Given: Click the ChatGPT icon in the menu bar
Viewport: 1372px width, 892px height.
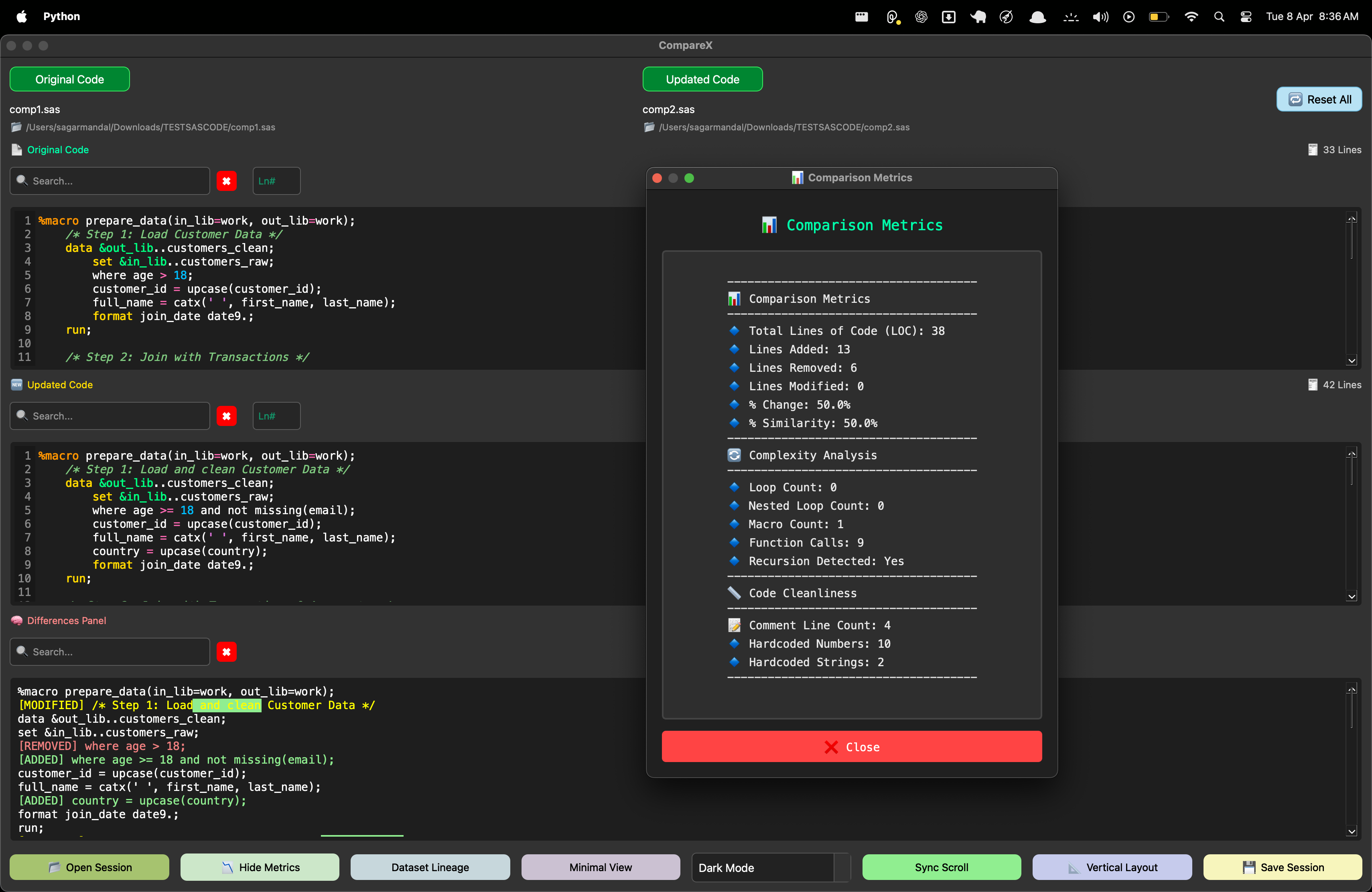Looking at the screenshot, I should (x=921, y=16).
